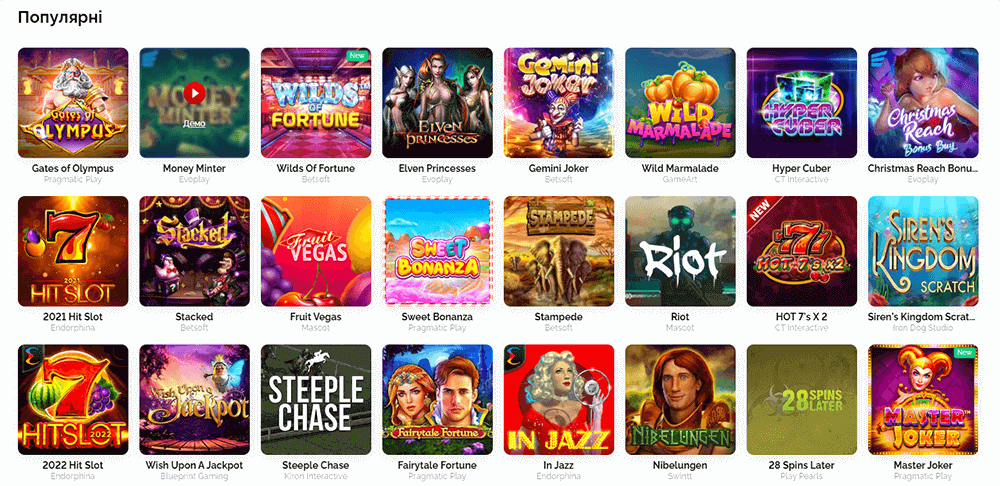Open the Gates of Olympus game thumbnail
Screen dimensions: 1000x486
(73, 103)
